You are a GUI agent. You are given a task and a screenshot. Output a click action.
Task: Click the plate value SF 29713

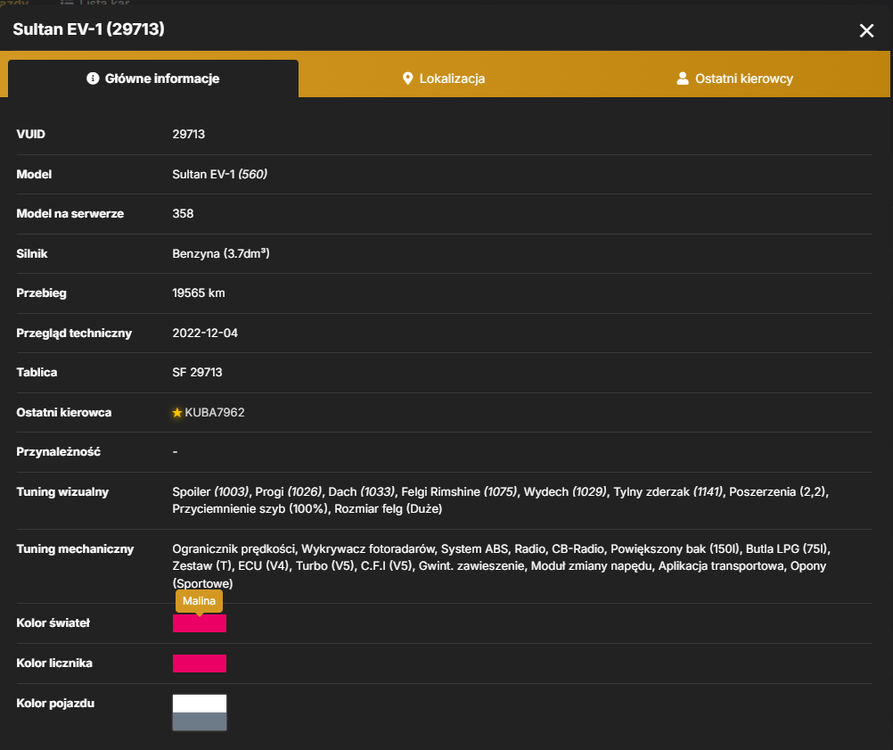coord(197,372)
